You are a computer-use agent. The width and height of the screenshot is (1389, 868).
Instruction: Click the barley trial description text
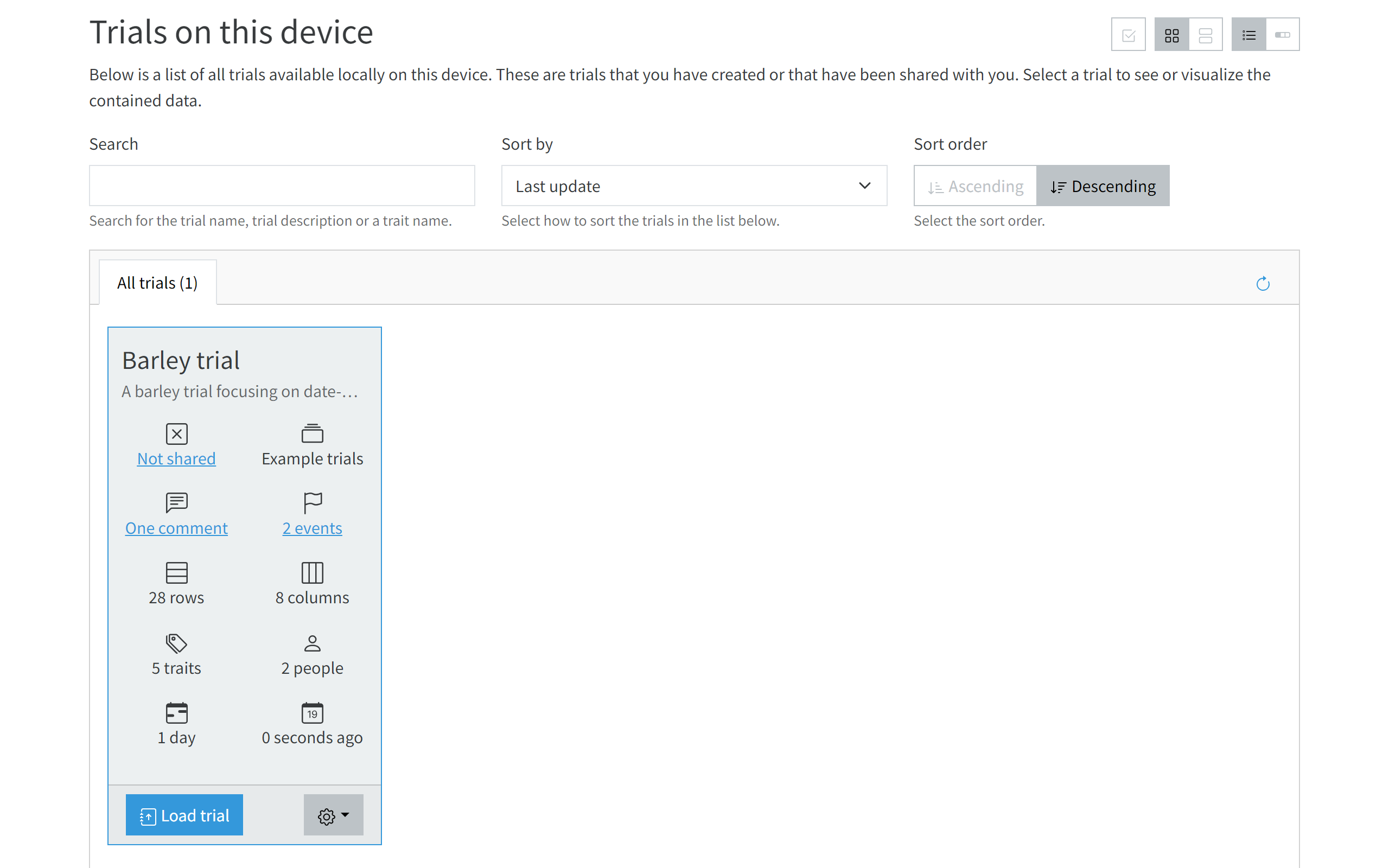point(240,392)
